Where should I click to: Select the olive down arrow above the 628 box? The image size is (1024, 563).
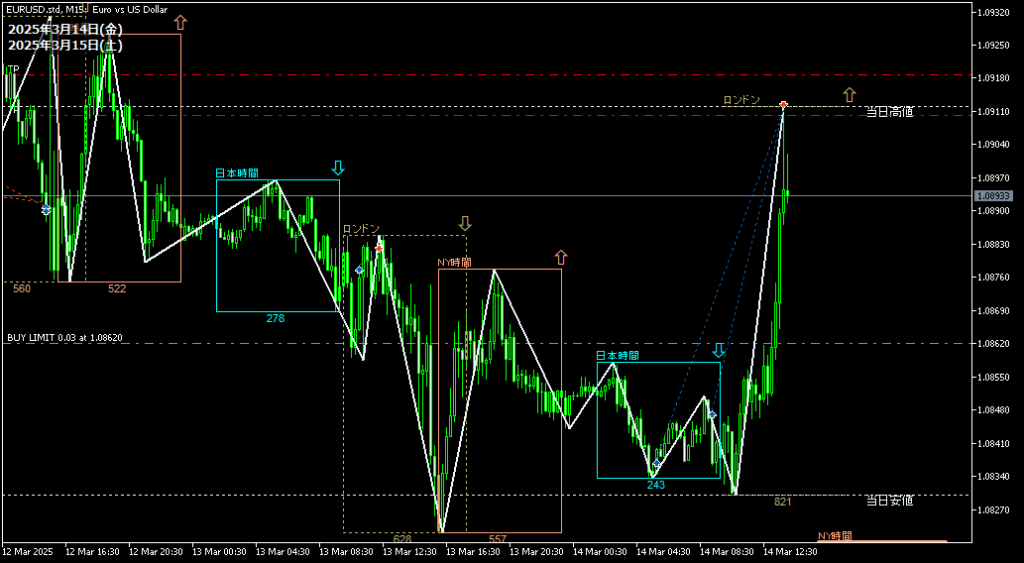click(465, 222)
